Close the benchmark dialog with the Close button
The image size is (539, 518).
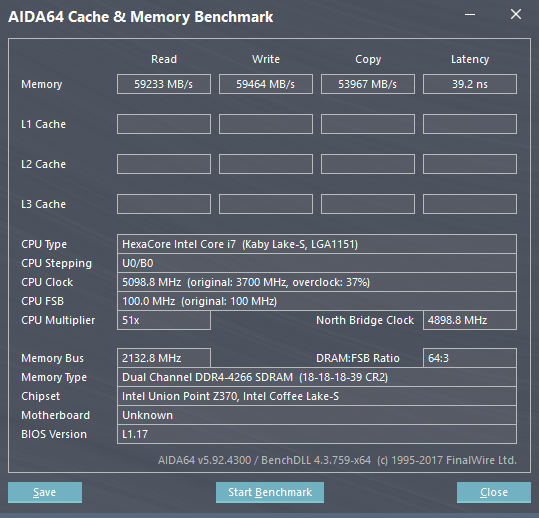(494, 492)
